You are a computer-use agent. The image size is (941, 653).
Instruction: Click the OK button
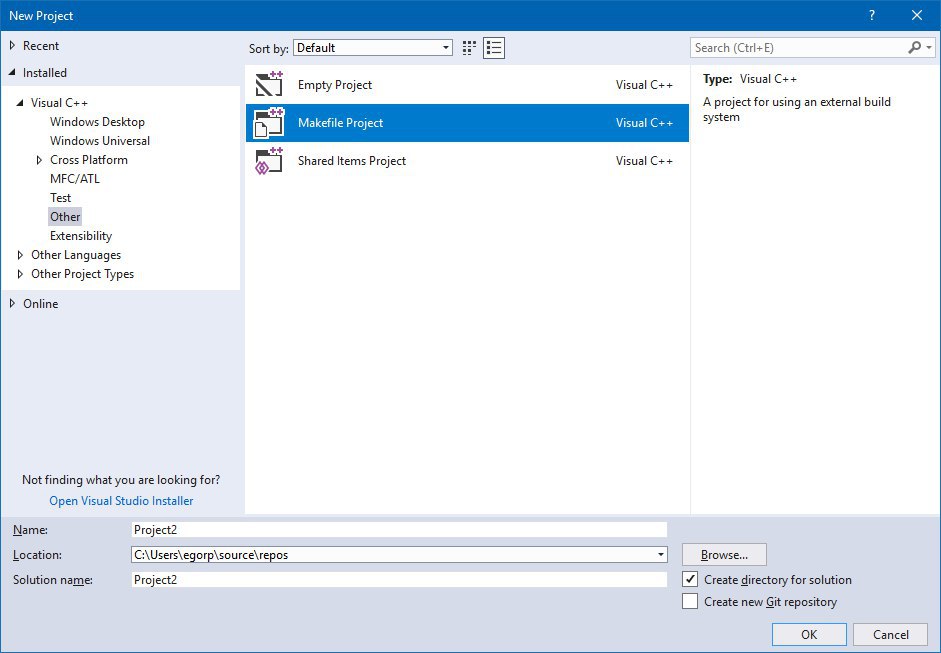pyautogui.click(x=809, y=634)
